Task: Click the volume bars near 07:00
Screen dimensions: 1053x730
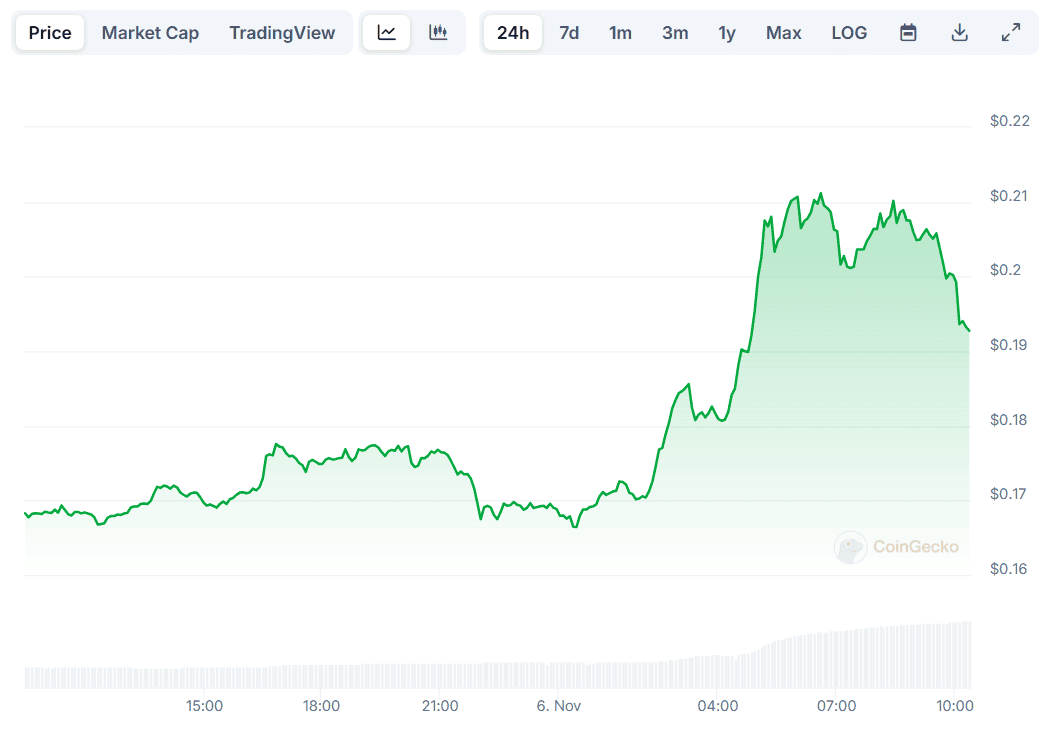Action: (836, 659)
